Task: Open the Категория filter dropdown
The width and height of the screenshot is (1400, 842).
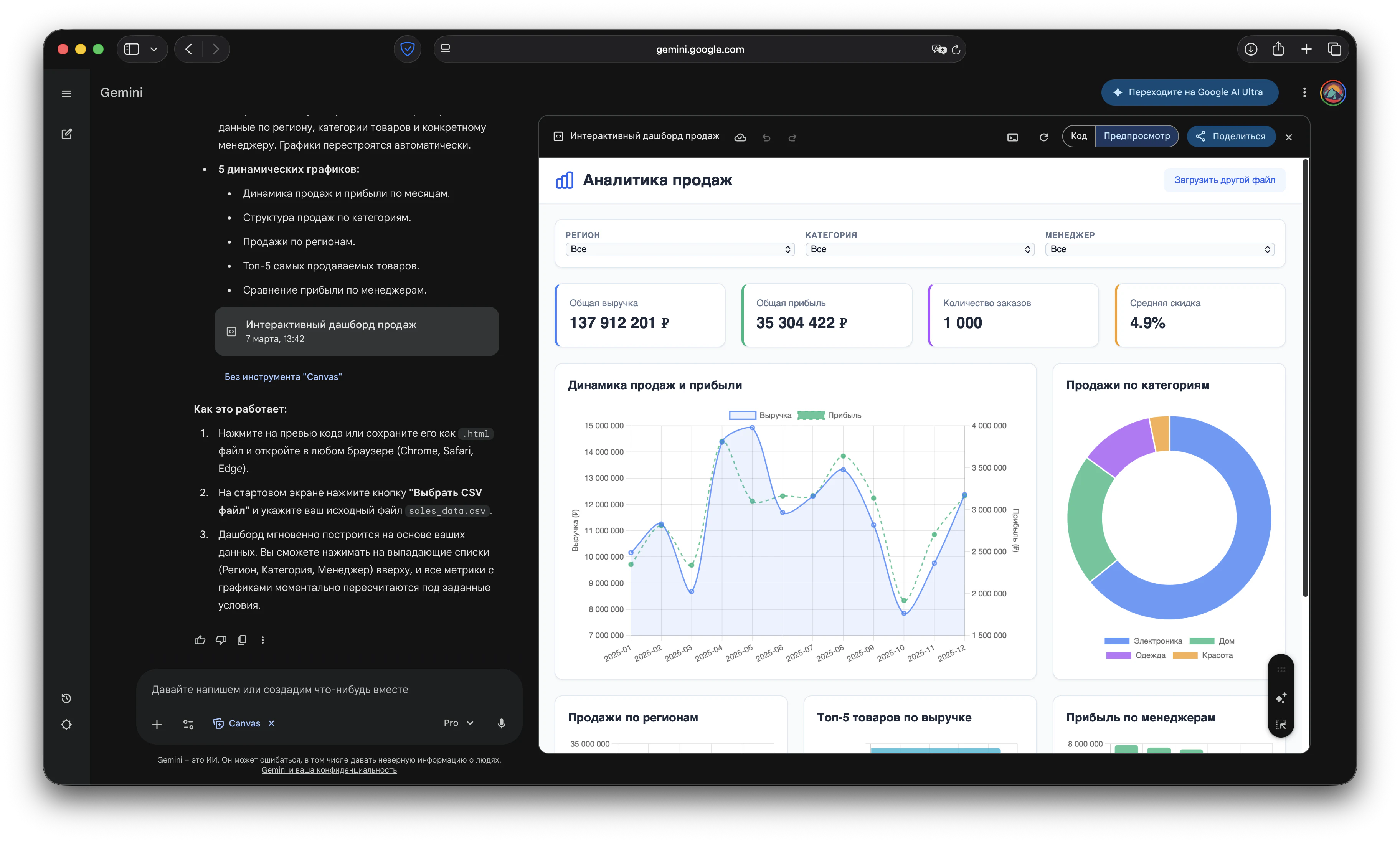Action: 920,250
